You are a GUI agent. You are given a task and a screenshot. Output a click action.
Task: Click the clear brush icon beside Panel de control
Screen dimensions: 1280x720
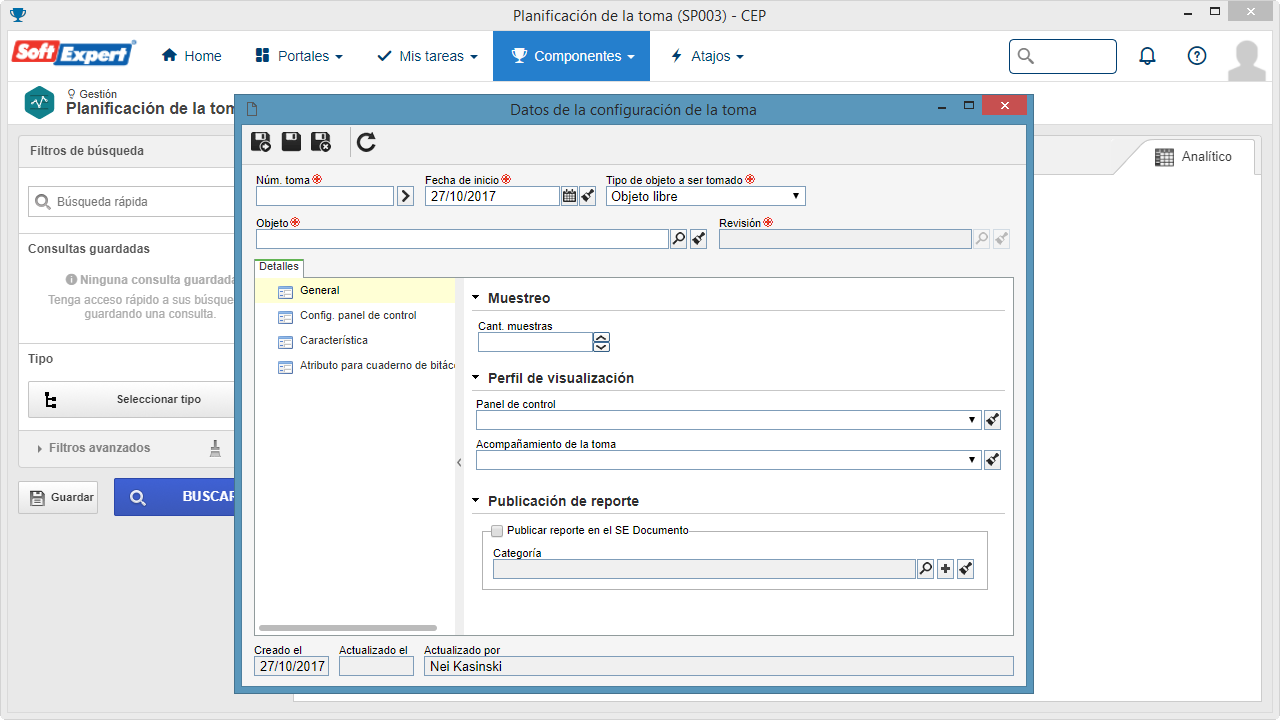(x=992, y=420)
